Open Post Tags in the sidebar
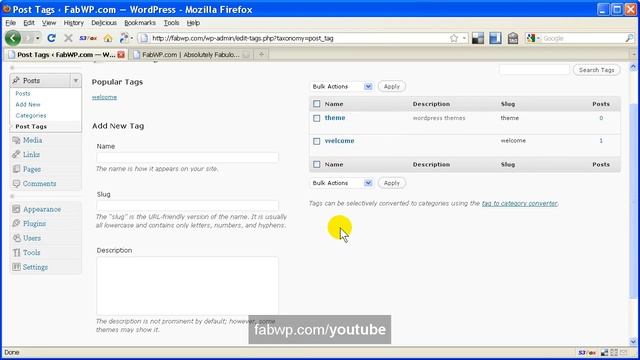Image resolution: width=640 pixels, height=360 pixels. [x=31, y=127]
